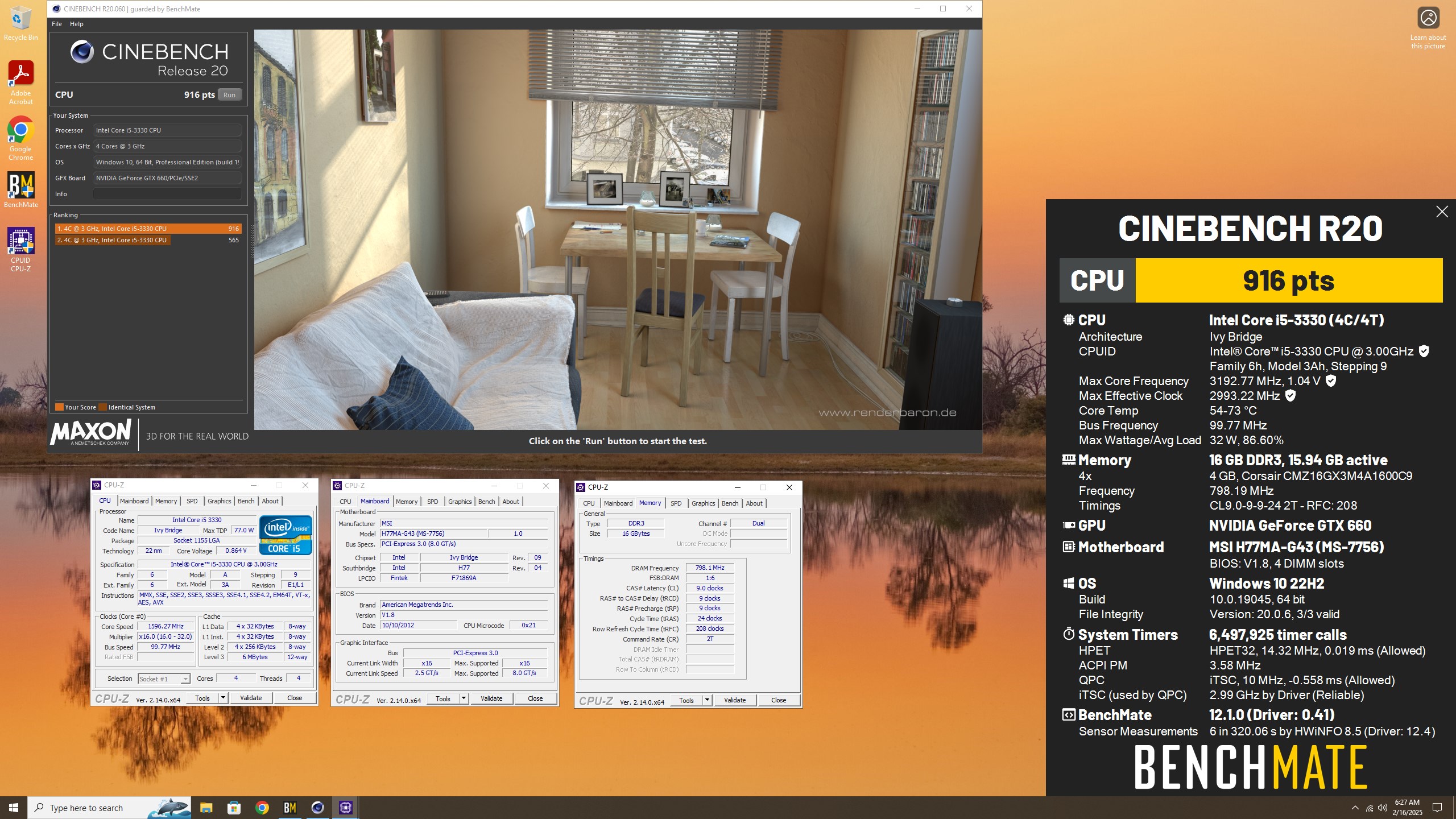Click the MAXON logo in Cinebench
Screen dimensions: 1456x819
tap(91, 432)
